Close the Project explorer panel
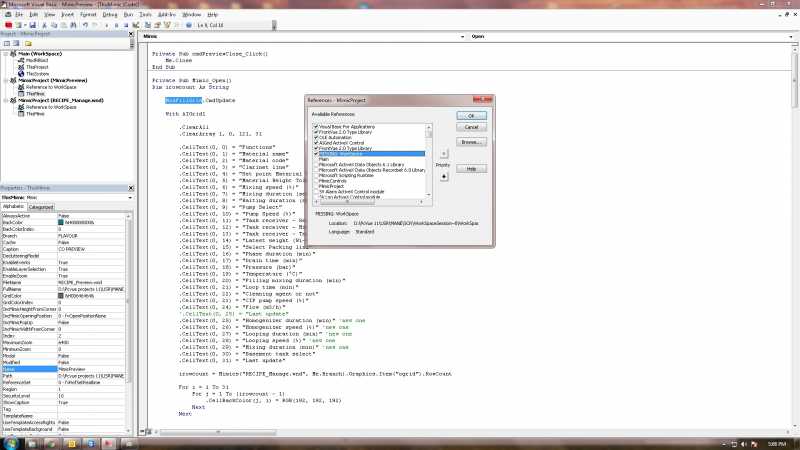 coord(131,34)
